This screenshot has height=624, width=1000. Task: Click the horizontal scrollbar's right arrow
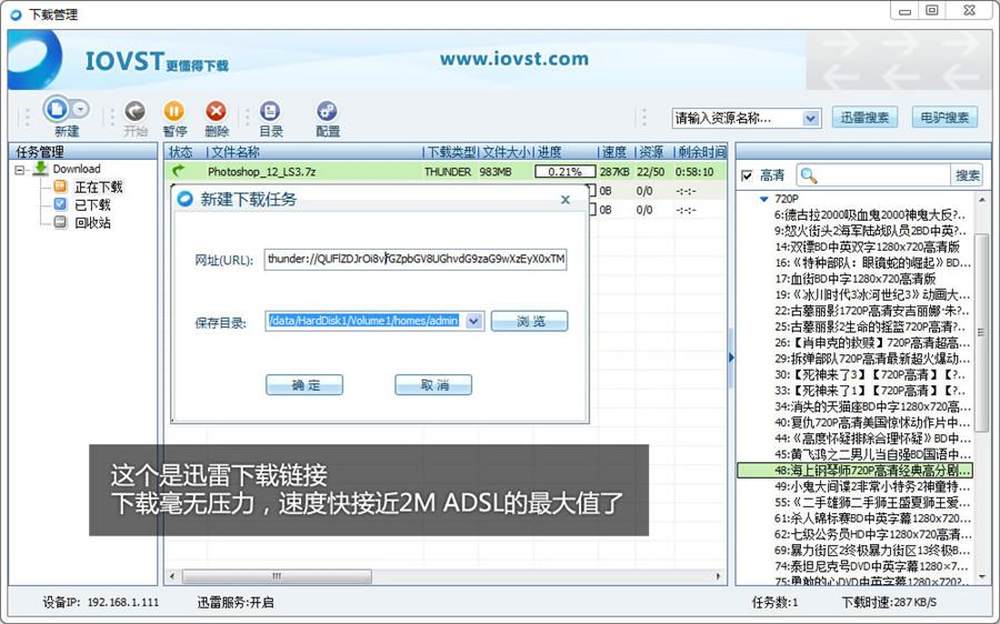tap(719, 576)
